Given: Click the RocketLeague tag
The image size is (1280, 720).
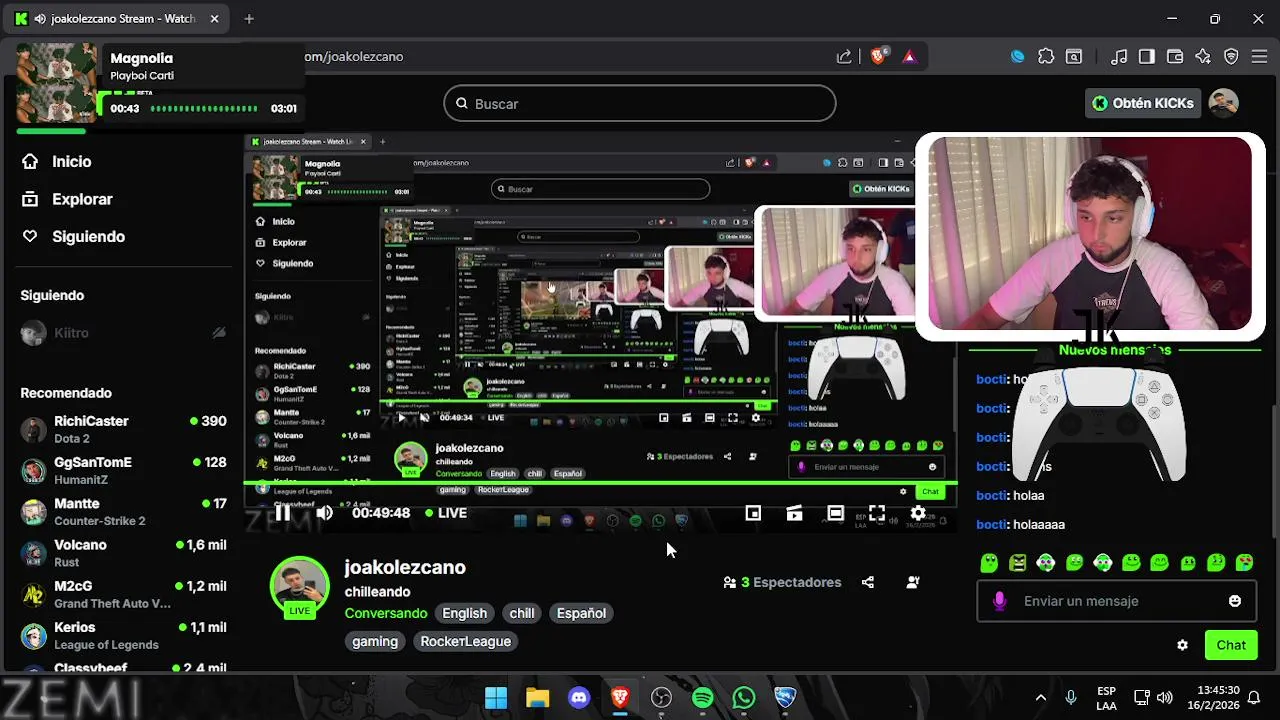Looking at the screenshot, I should [465, 641].
